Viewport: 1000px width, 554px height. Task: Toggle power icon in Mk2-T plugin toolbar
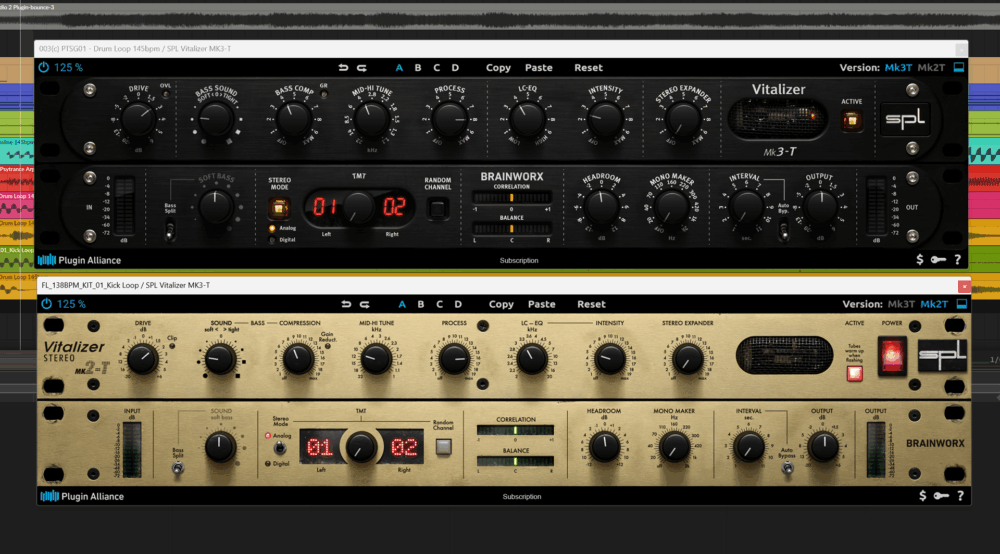click(x=47, y=304)
